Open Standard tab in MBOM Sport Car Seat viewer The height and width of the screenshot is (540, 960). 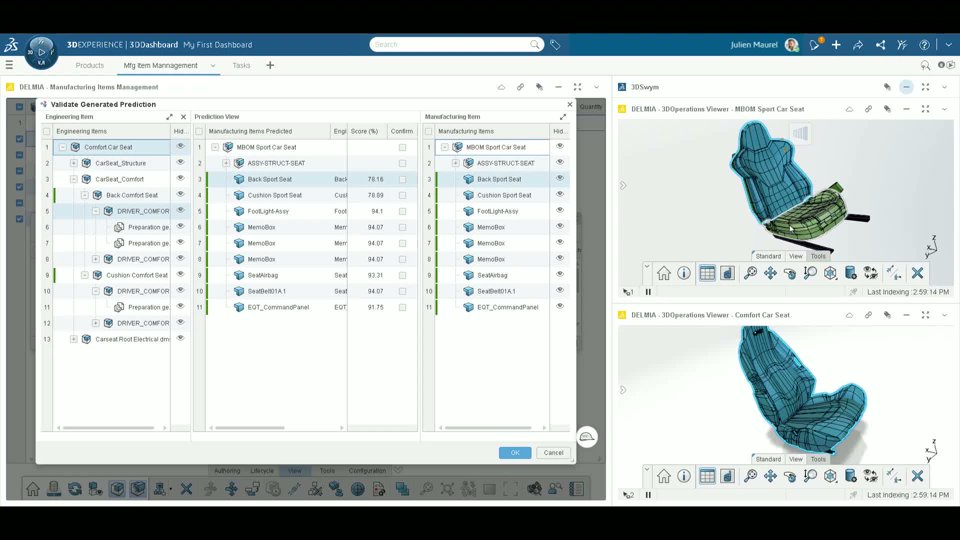pyautogui.click(x=768, y=256)
